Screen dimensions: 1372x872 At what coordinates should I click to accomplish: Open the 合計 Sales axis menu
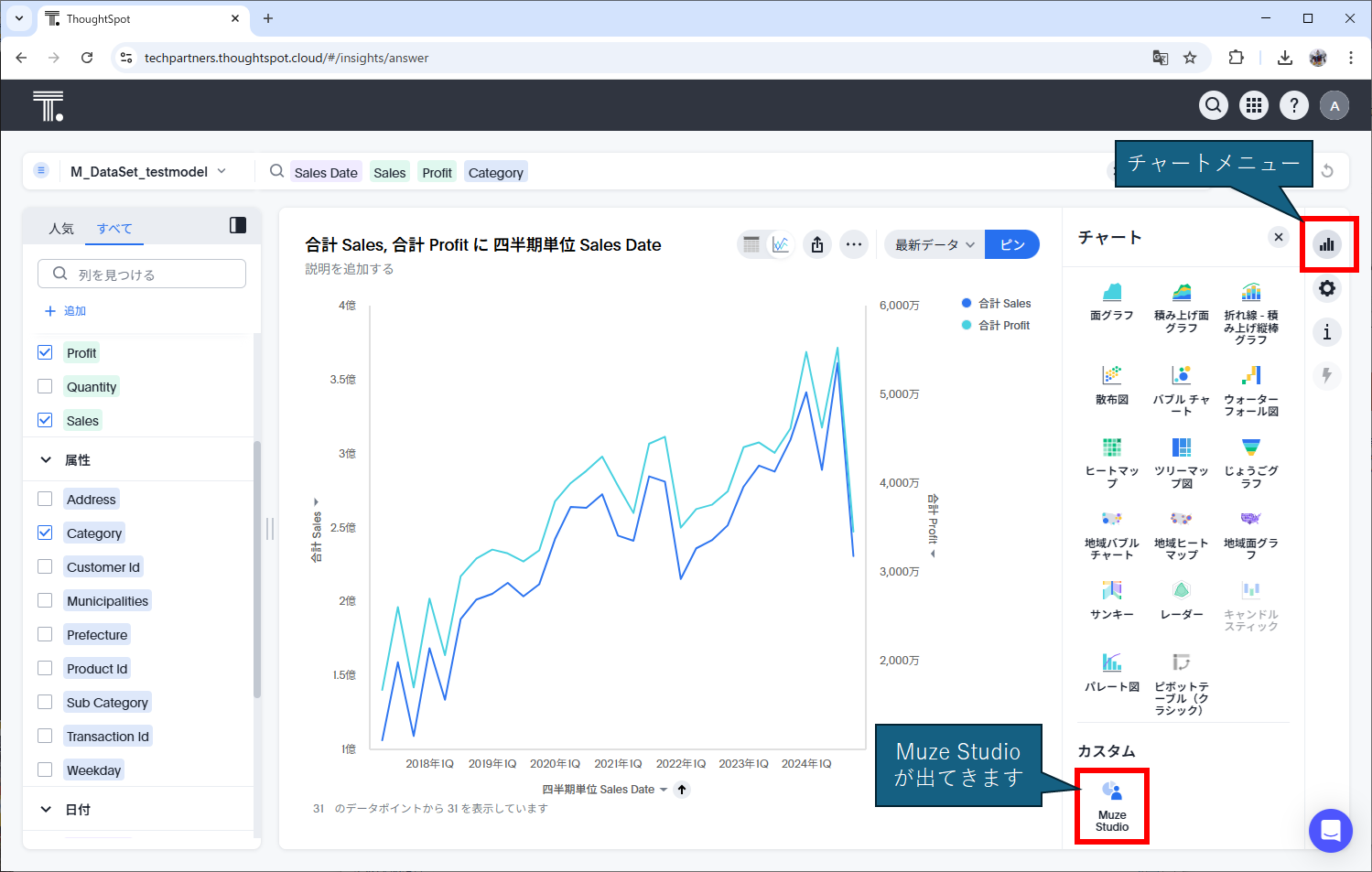317,531
